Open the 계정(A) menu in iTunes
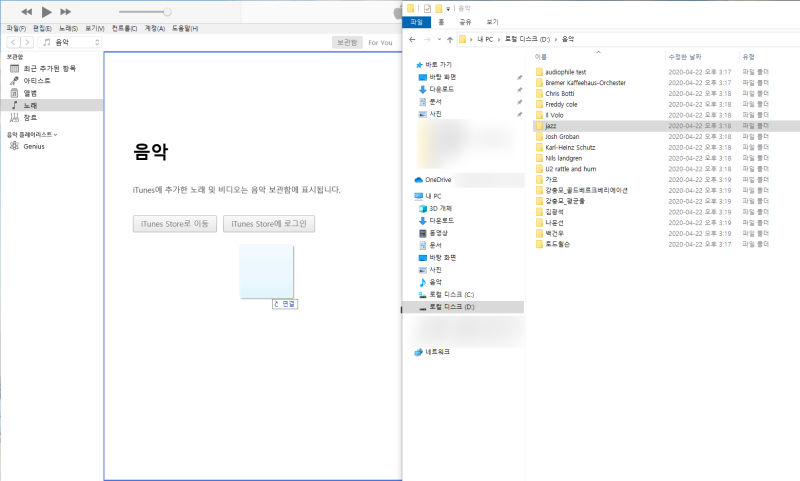Viewport: 800px width, 481px height. pyautogui.click(x=155, y=29)
